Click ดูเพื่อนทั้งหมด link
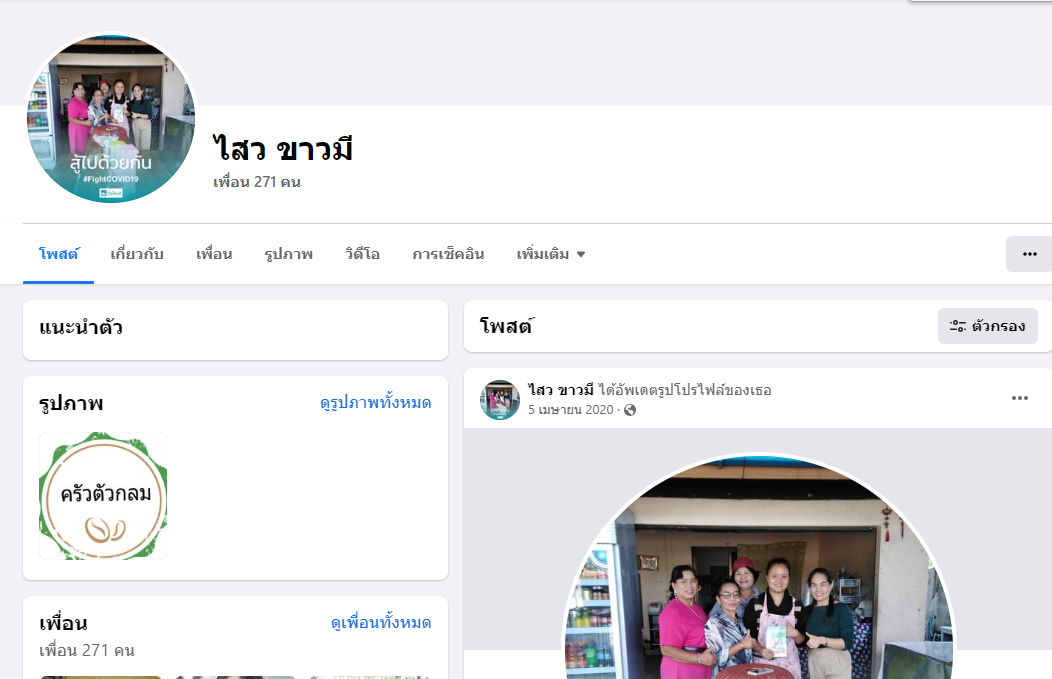1052x679 pixels. point(381,623)
